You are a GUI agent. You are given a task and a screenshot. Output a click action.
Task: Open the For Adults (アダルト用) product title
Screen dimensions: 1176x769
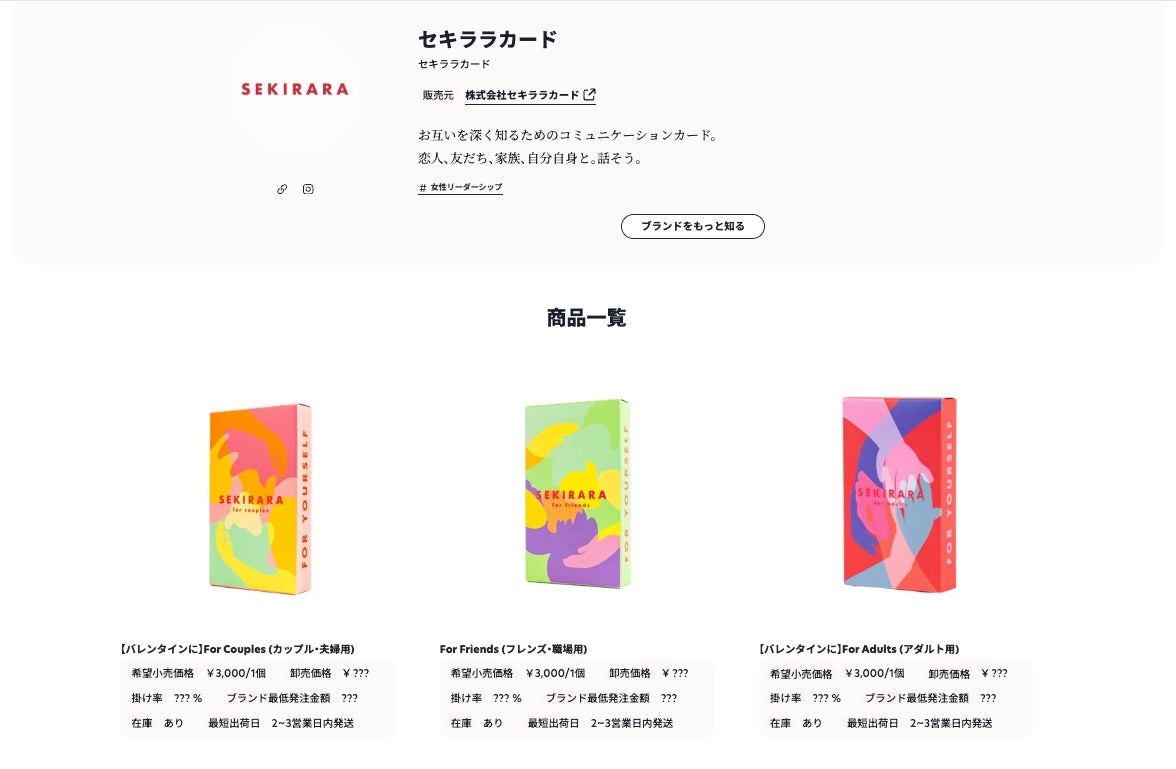tap(860, 649)
